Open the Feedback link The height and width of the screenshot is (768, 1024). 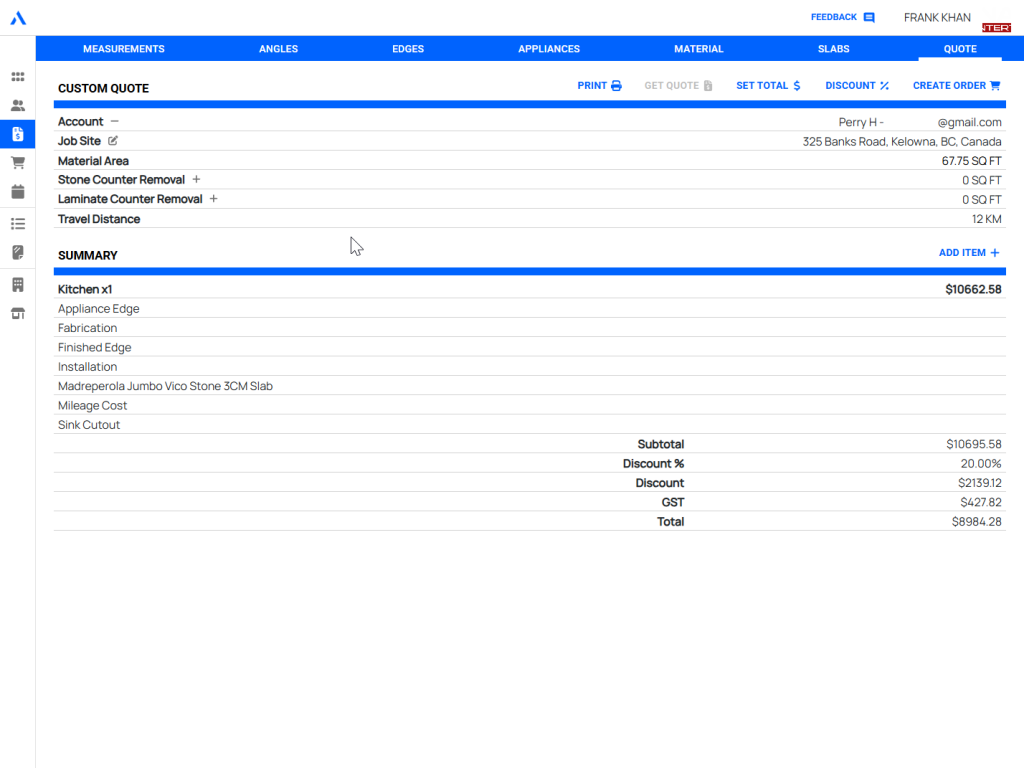842,17
